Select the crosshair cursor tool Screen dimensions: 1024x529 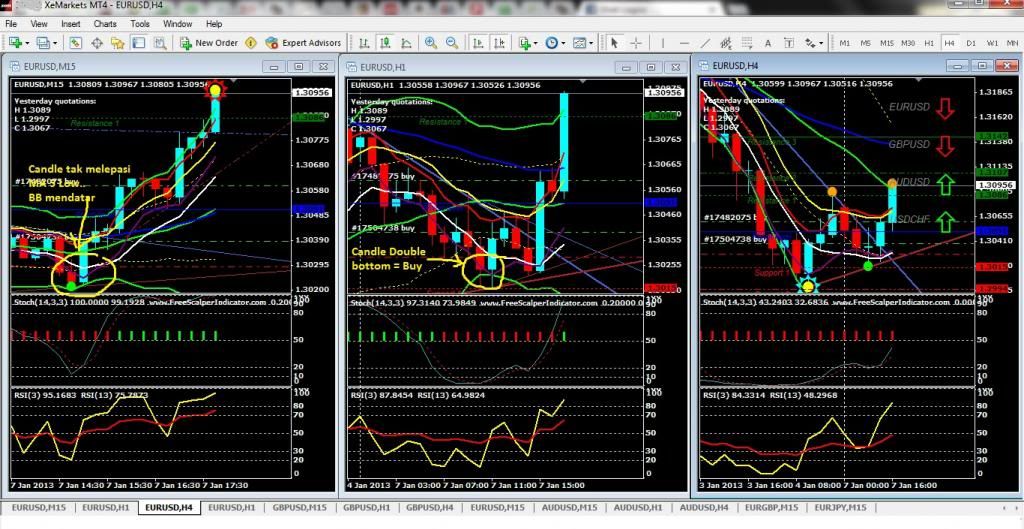(636, 43)
